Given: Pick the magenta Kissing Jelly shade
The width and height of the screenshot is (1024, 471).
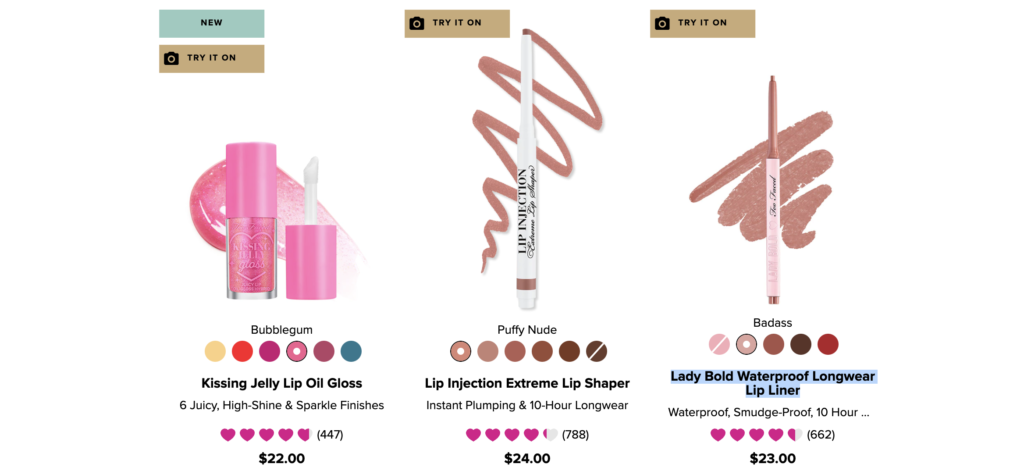Looking at the screenshot, I should [269, 351].
